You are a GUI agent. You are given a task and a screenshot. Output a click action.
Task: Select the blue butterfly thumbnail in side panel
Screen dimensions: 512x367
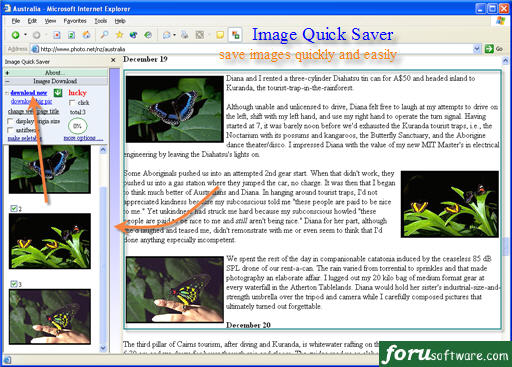50,169
